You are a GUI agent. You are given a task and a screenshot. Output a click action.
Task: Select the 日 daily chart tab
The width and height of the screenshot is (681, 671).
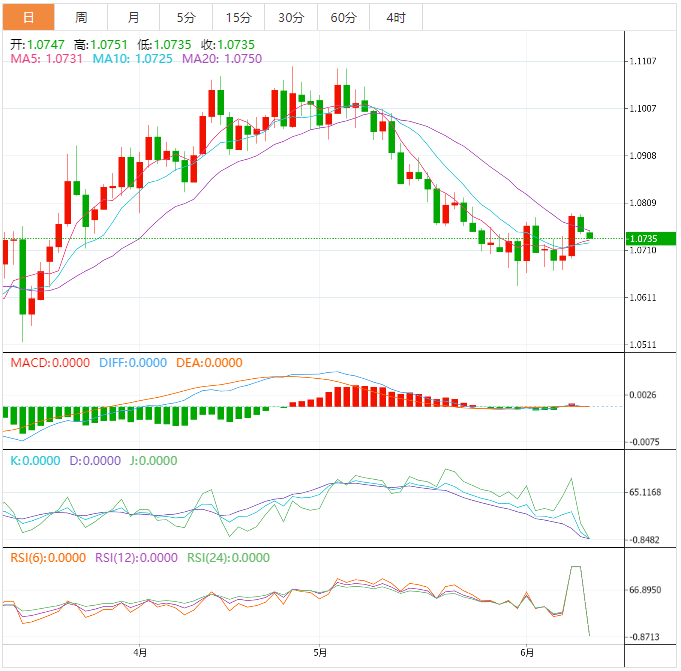coord(27,18)
